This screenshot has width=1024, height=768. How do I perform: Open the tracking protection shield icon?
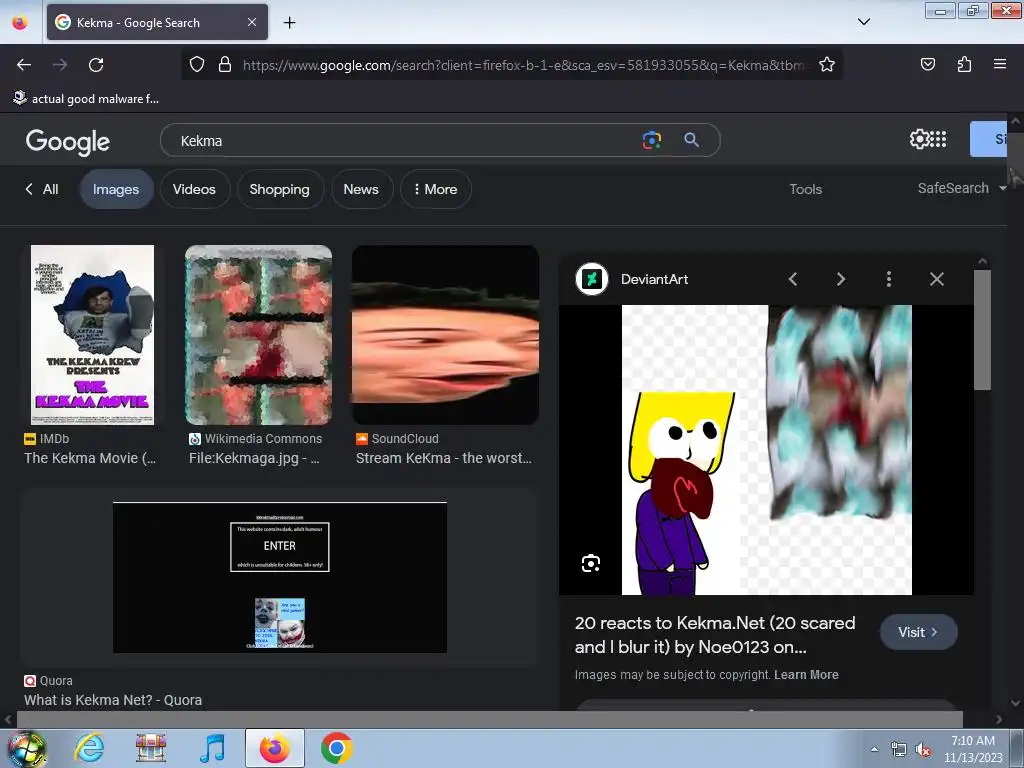197,64
